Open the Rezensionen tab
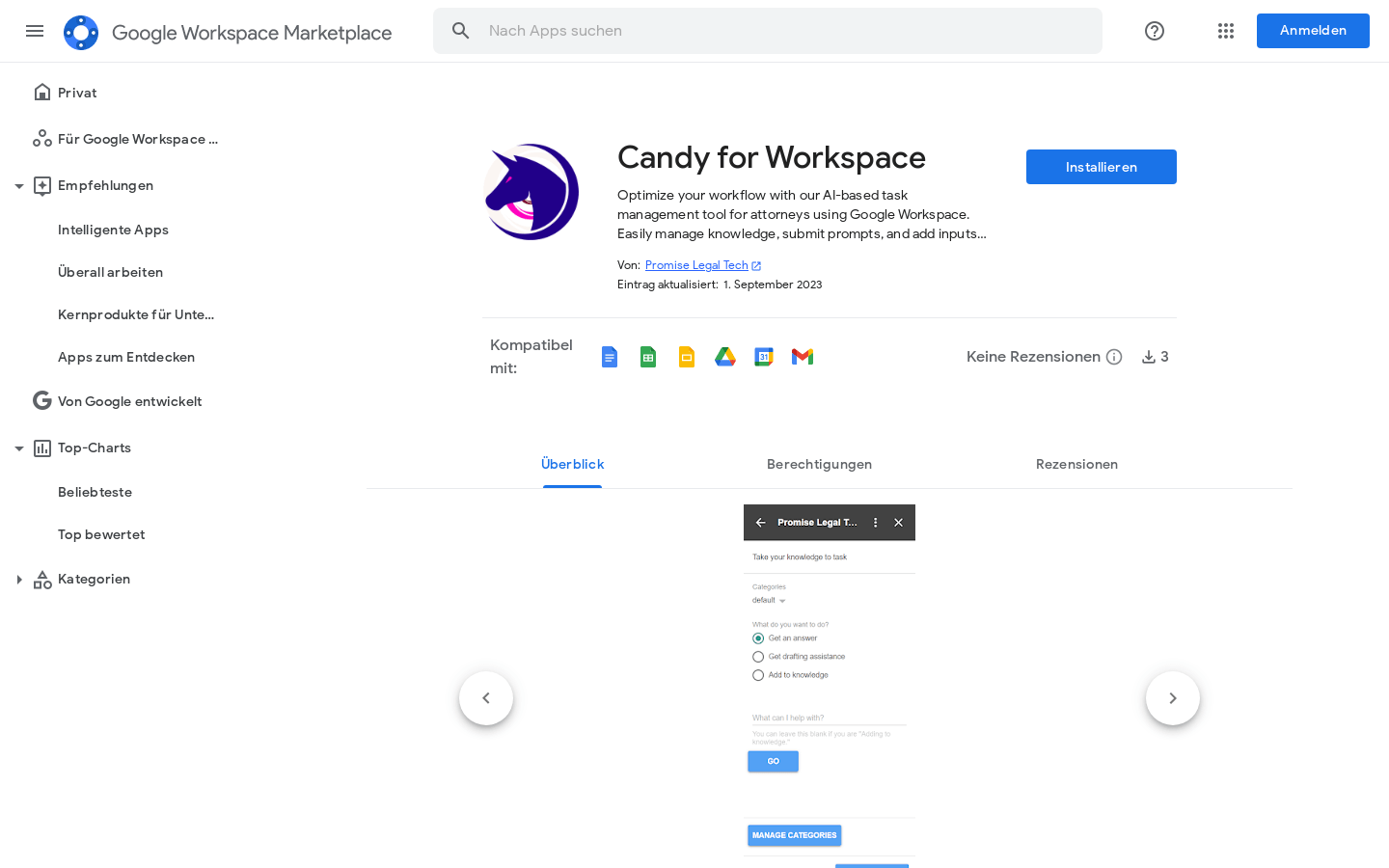The height and width of the screenshot is (868, 1389). [x=1076, y=464]
